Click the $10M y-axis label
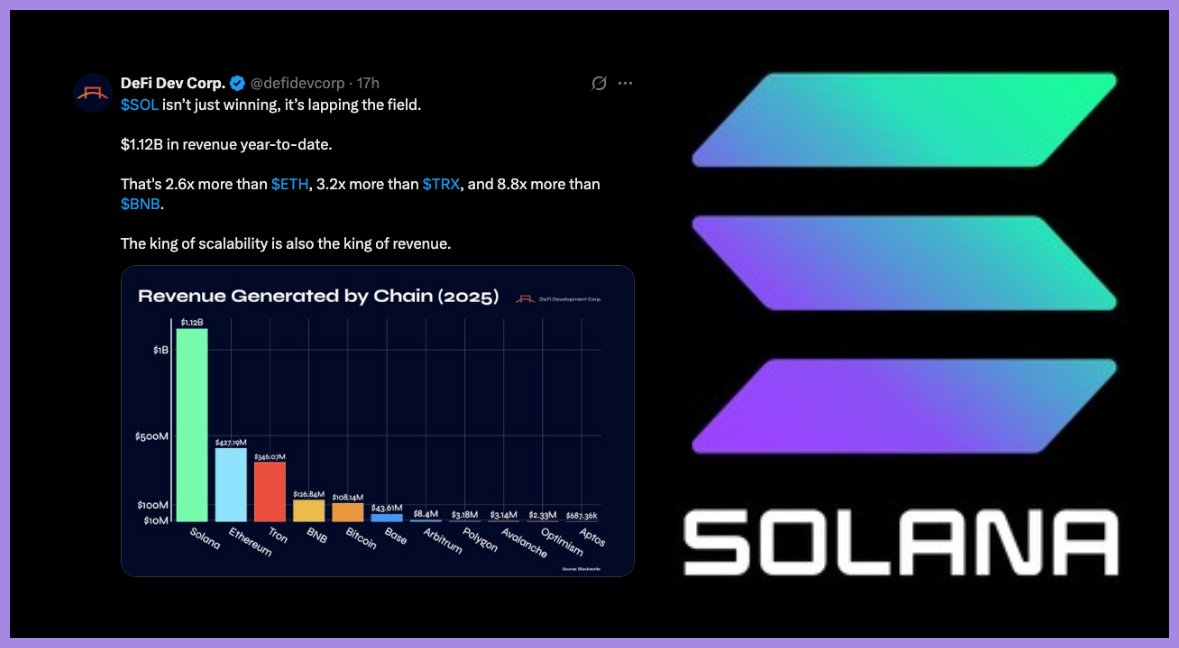 pyautogui.click(x=156, y=520)
